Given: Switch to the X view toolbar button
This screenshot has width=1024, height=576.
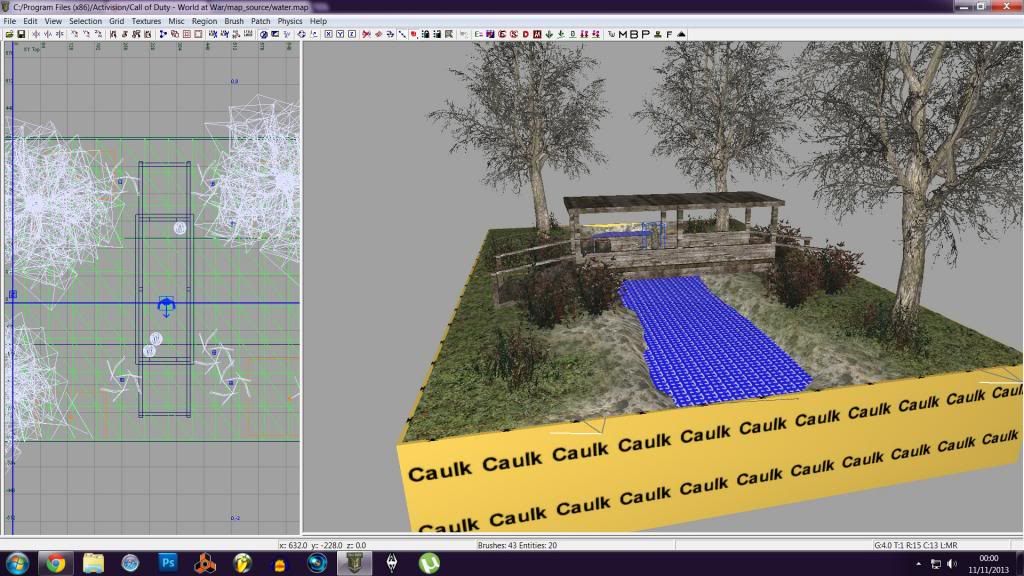Looking at the screenshot, I should (328, 34).
